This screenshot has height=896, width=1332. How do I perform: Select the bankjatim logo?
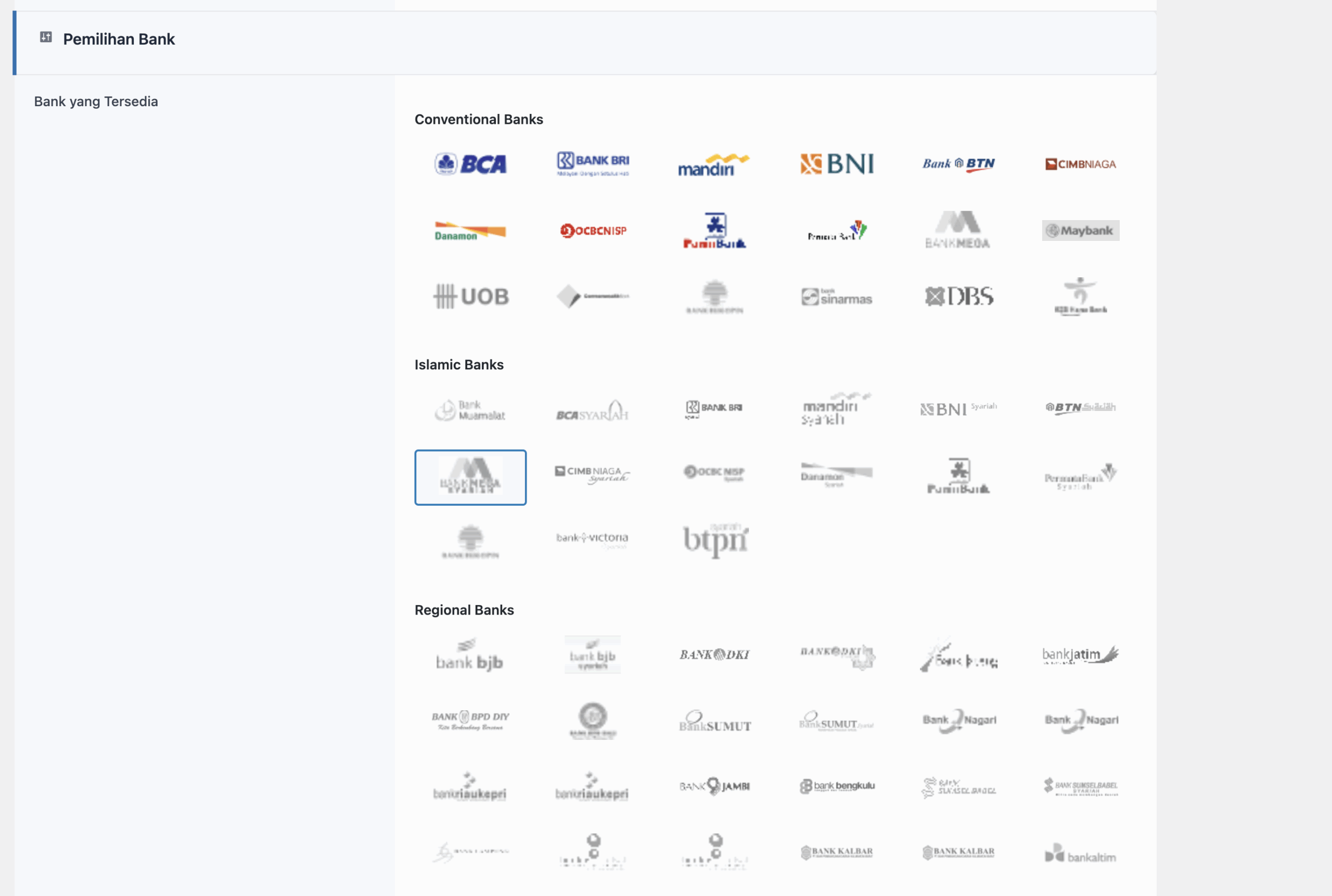click(1081, 655)
